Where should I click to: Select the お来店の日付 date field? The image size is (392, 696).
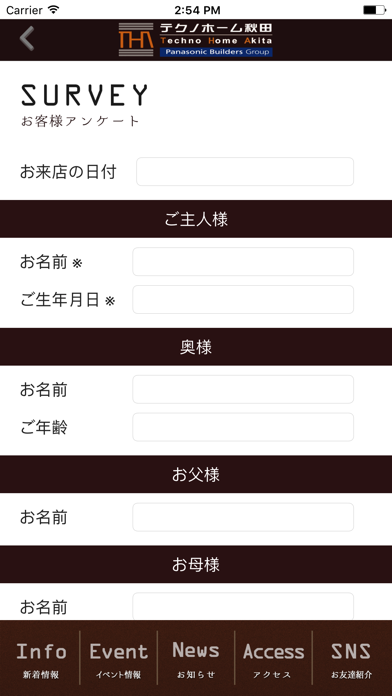point(245,171)
